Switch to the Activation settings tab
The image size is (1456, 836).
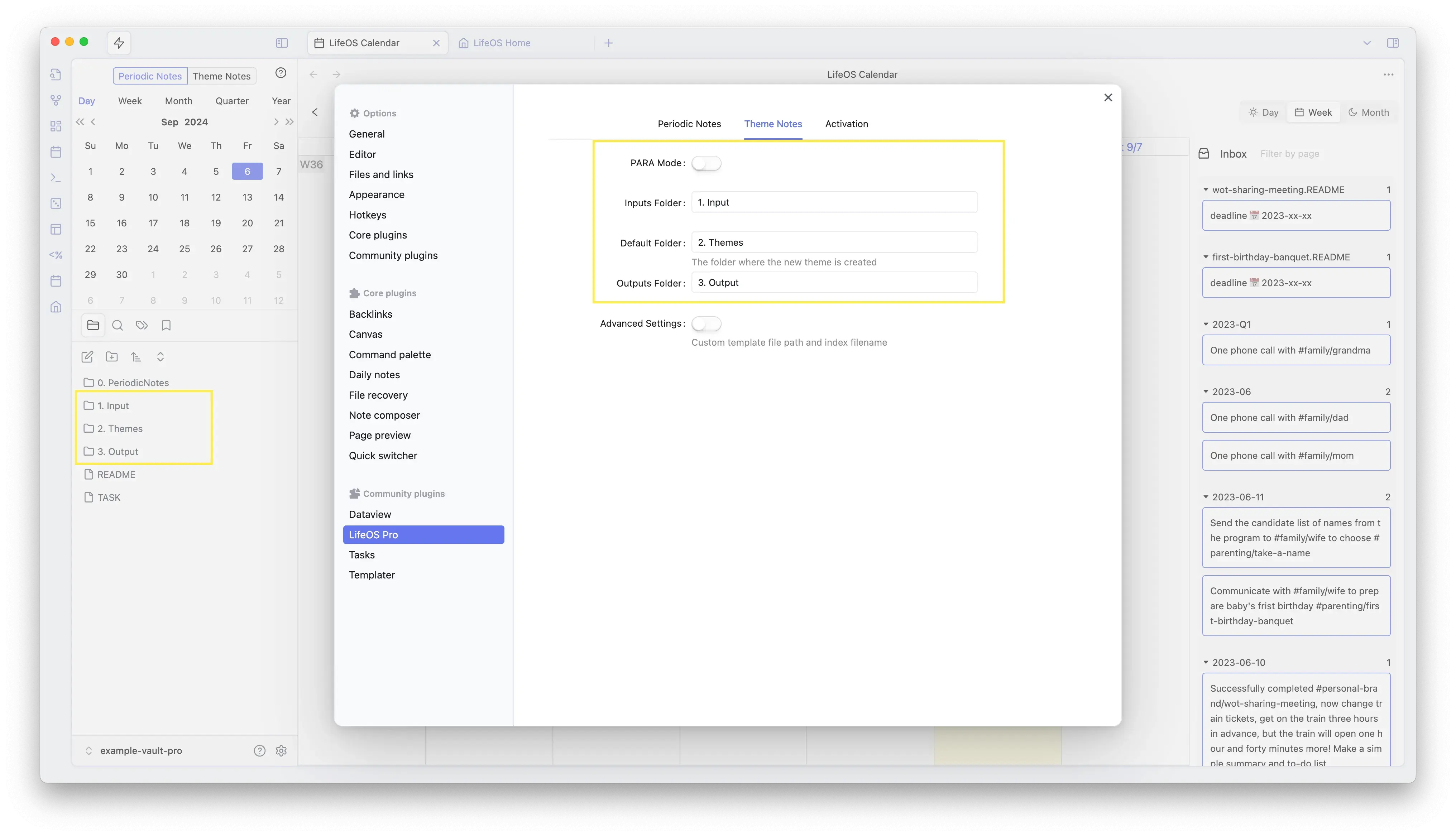(x=846, y=124)
